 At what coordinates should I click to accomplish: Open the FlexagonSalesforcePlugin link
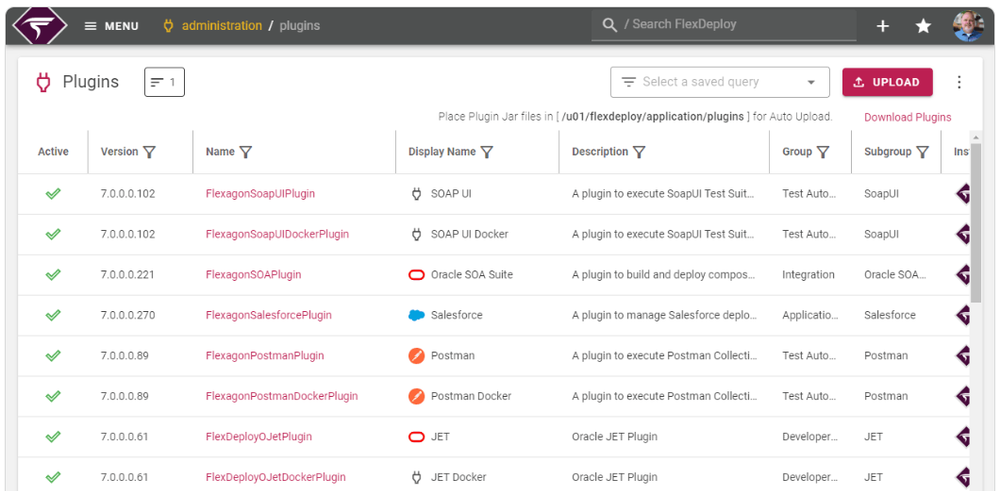[x=268, y=315]
